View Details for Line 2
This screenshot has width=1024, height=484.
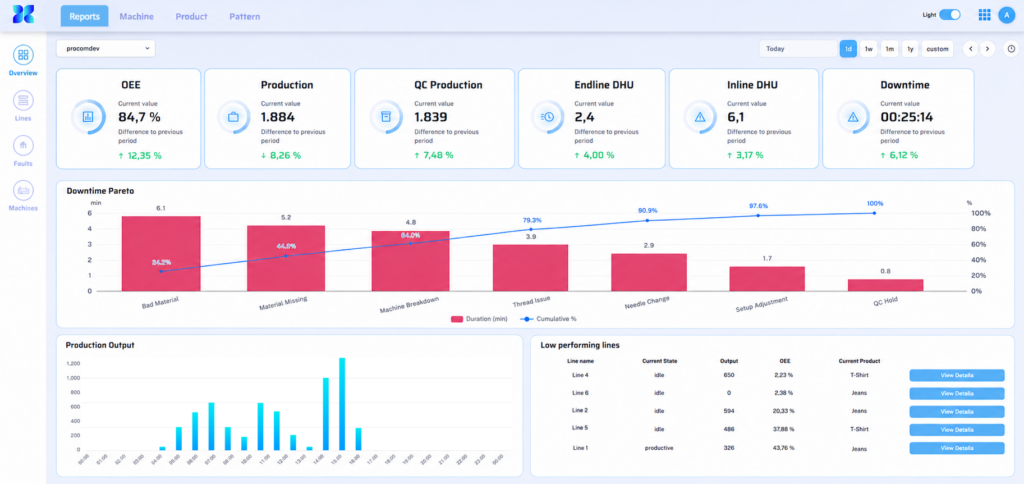point(957,411)
